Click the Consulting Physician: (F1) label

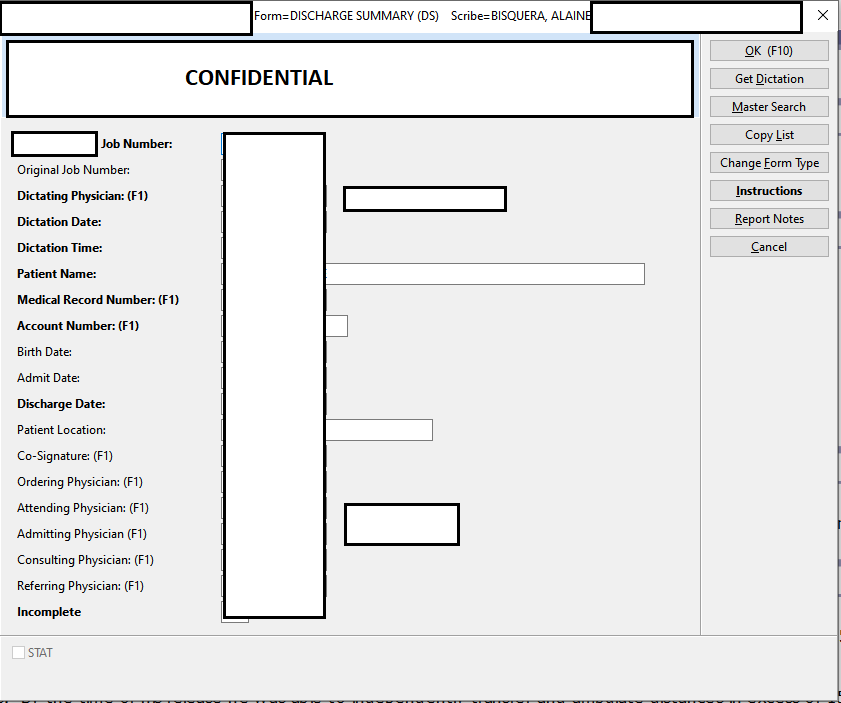pos(85,560)
